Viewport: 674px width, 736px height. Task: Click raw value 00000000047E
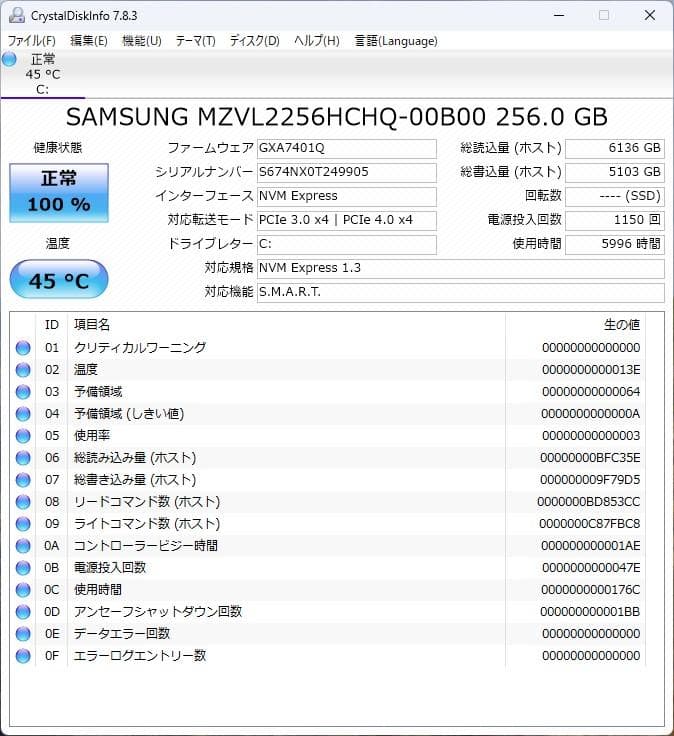591,568
